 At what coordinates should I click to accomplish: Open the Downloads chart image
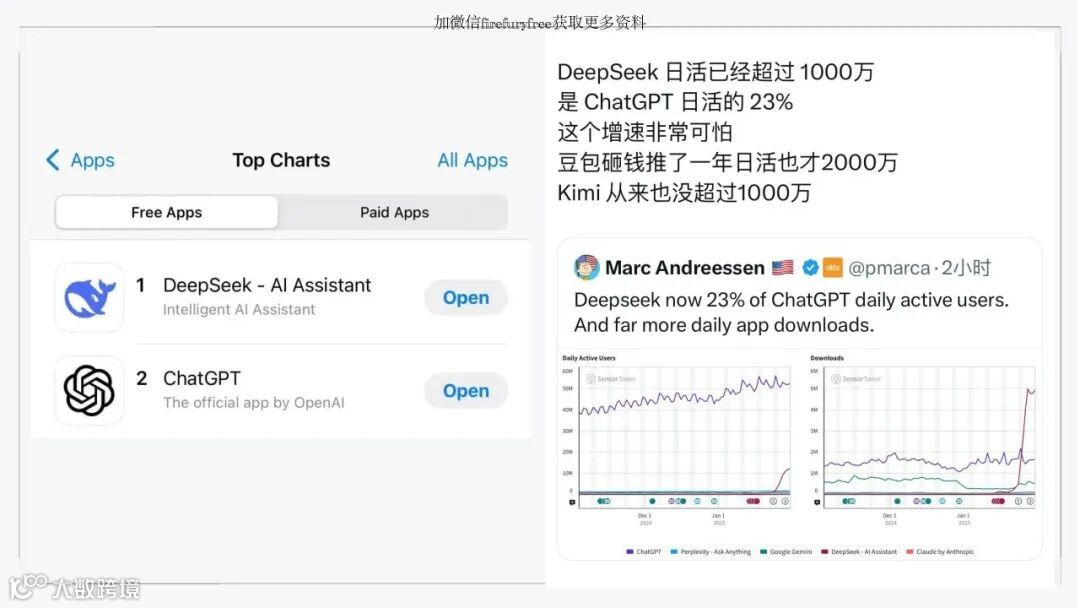tap(923, 441)
